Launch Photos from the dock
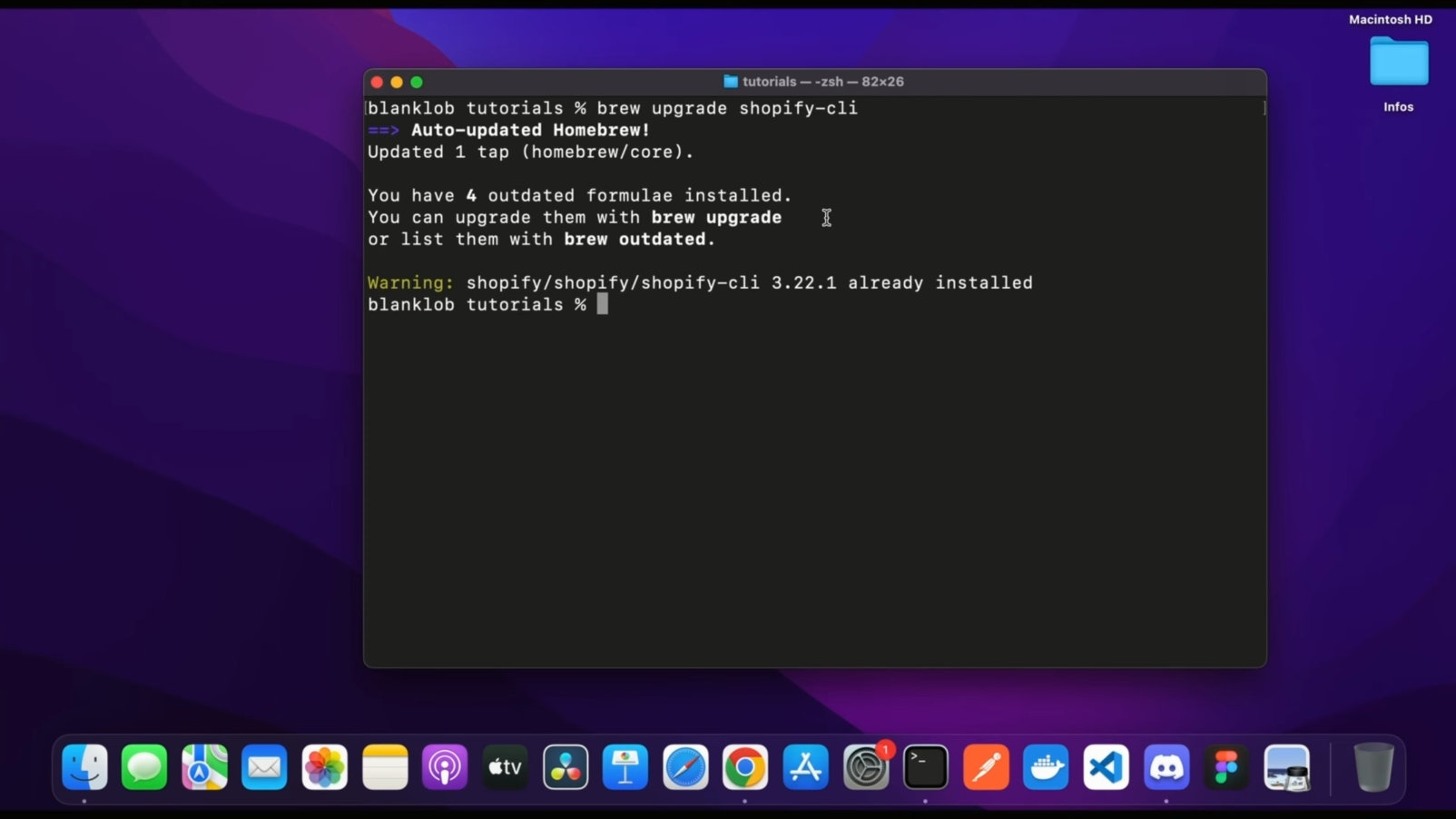Screen dimensions: 1456x819 coord(324,767)
